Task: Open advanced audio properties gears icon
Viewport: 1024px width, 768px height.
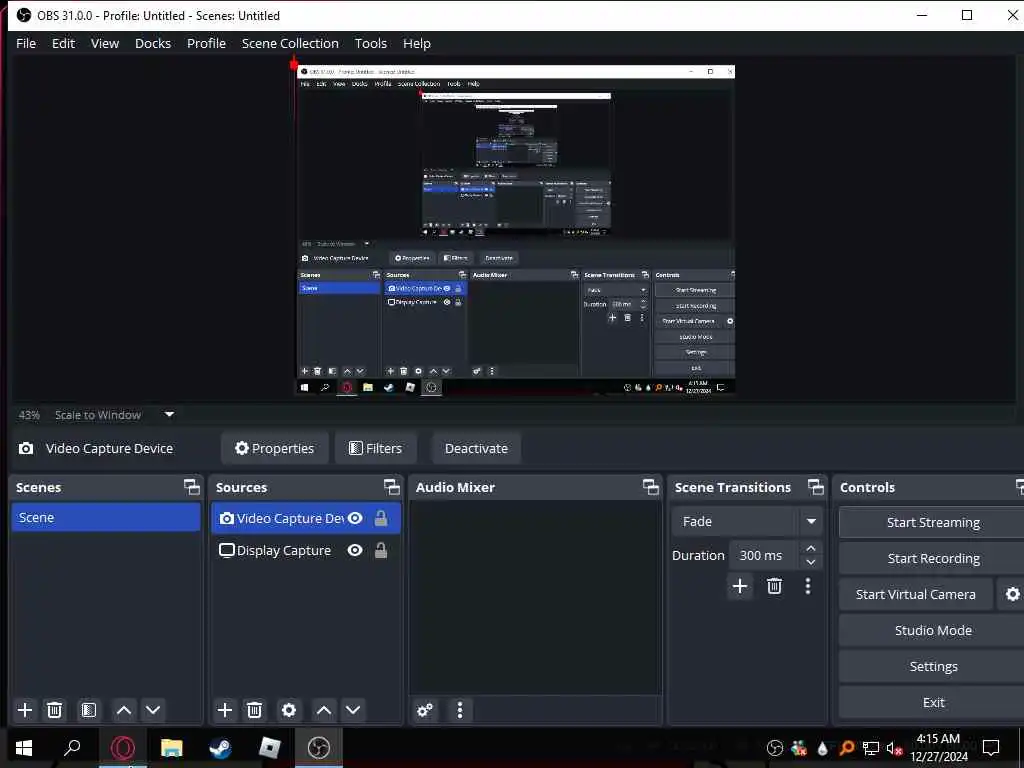Action: tap(424, 710)
